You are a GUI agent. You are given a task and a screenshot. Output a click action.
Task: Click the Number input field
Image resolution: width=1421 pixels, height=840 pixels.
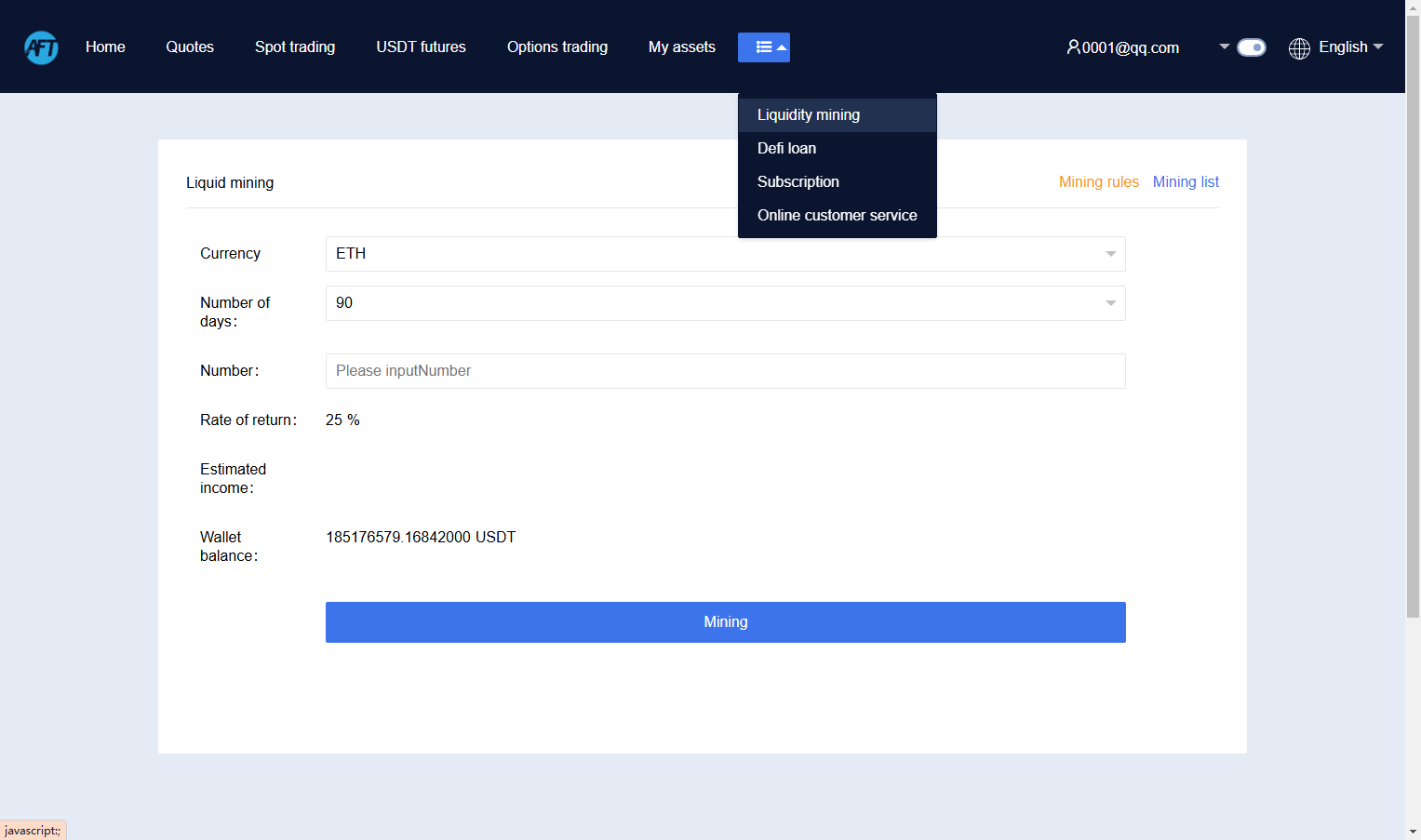click(x=726, y=371)
